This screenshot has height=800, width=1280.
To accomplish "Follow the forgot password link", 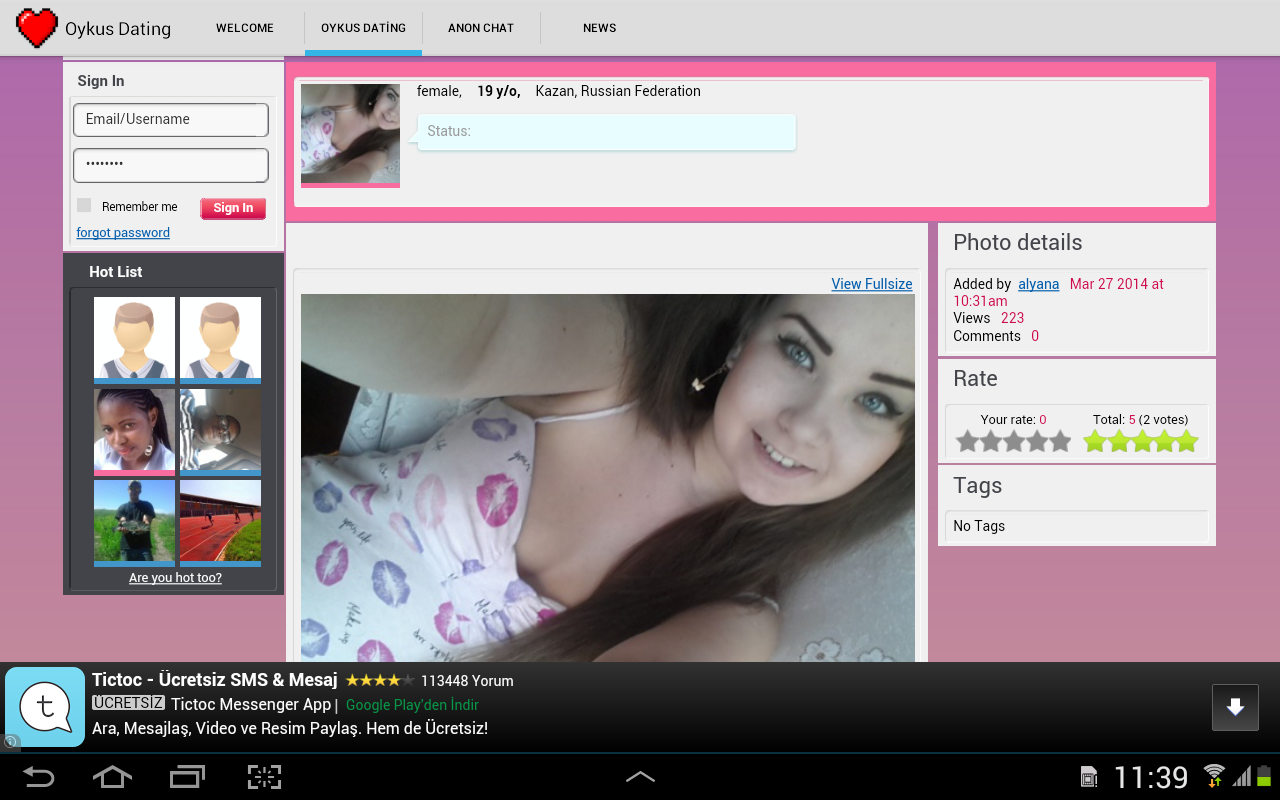I will click(x=123, y=233).
